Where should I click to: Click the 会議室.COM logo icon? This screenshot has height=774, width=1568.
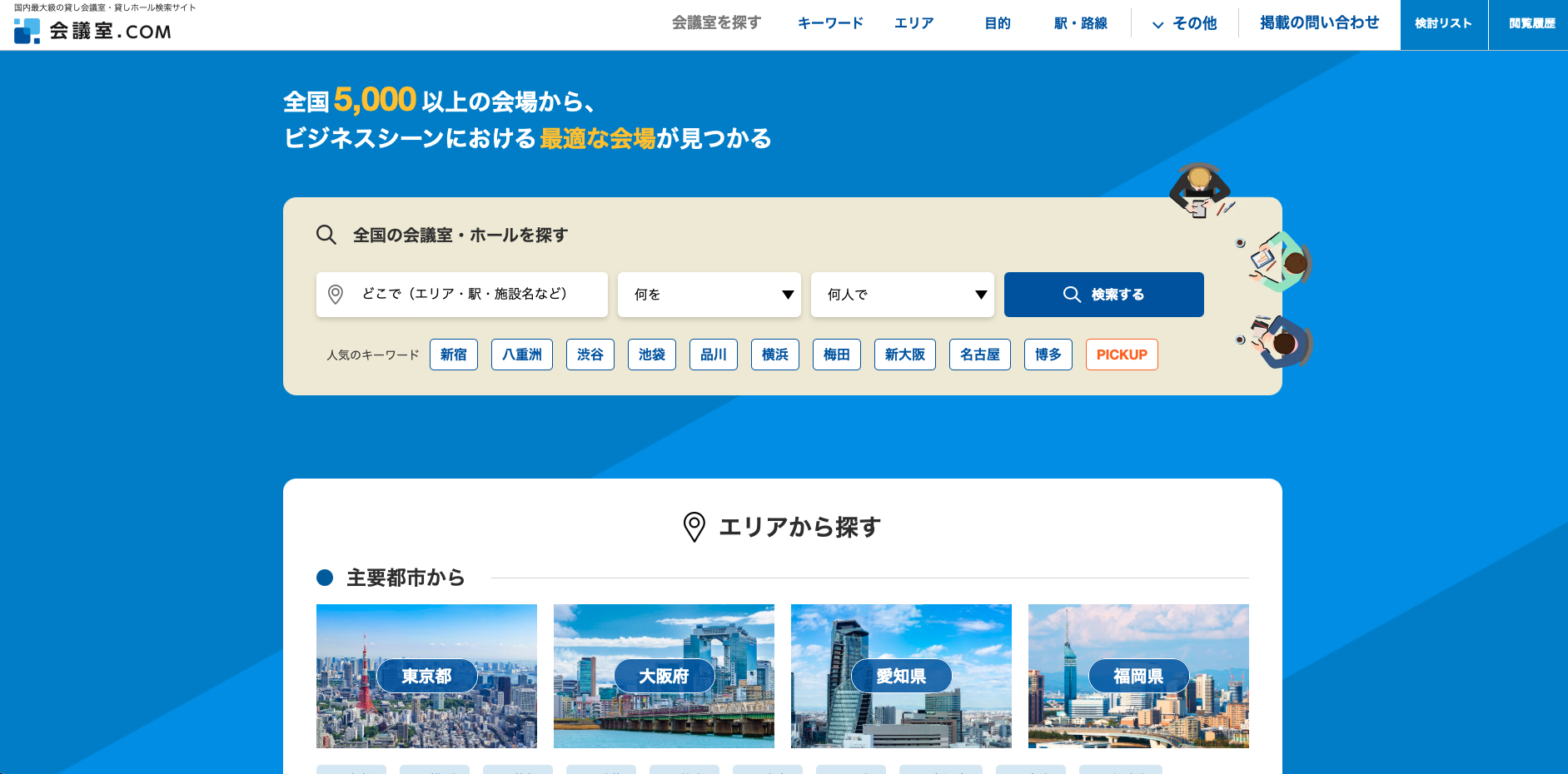(x=27, y=31)
